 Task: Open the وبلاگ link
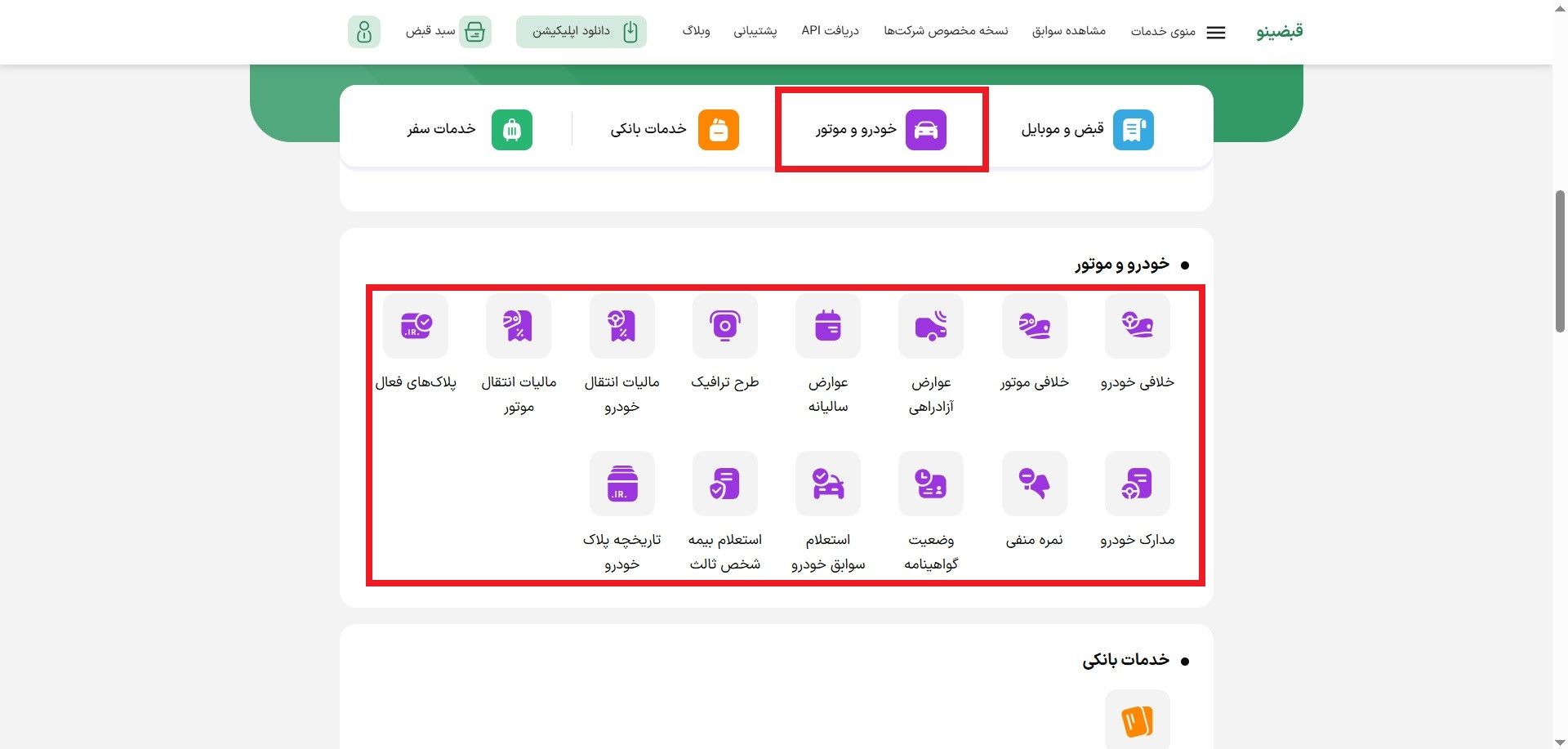pyautogui.click(x=696, y=31)
